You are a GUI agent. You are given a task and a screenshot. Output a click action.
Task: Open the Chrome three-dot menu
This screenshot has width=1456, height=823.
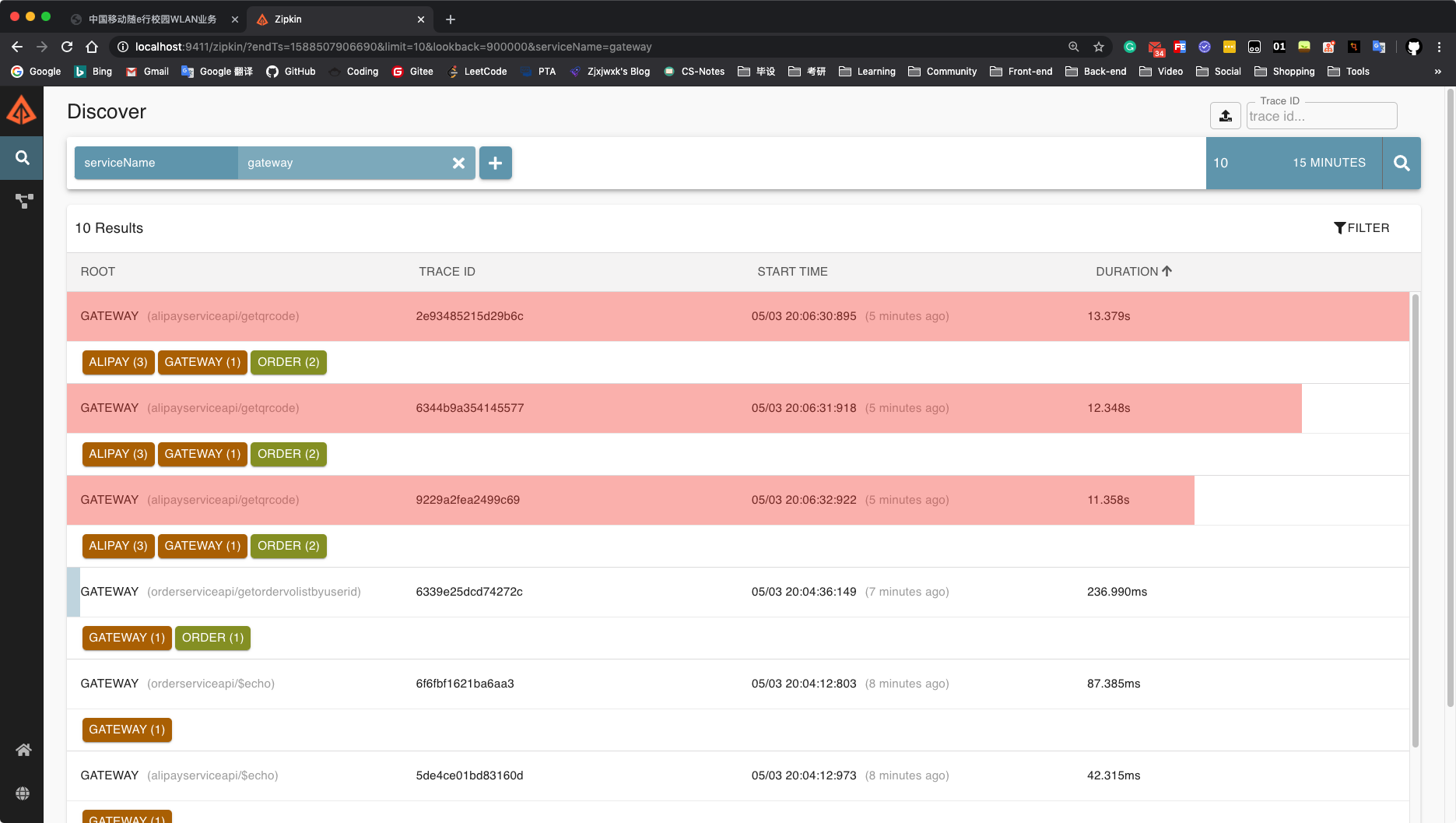pyautogui.click(x=1439, y=47)
